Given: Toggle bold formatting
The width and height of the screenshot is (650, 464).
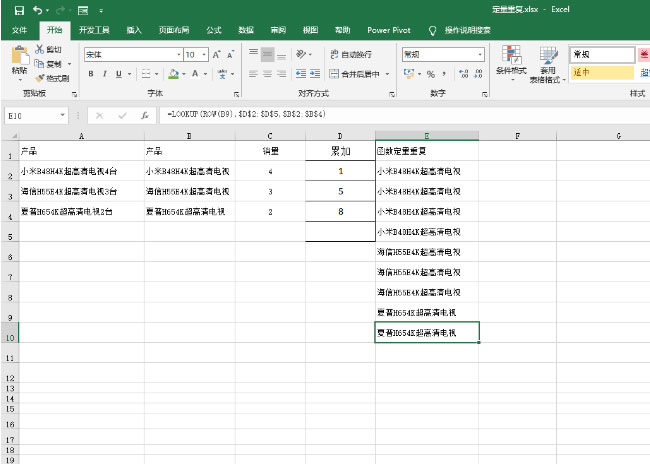Looking at the screenshot, I should (91, 74).
